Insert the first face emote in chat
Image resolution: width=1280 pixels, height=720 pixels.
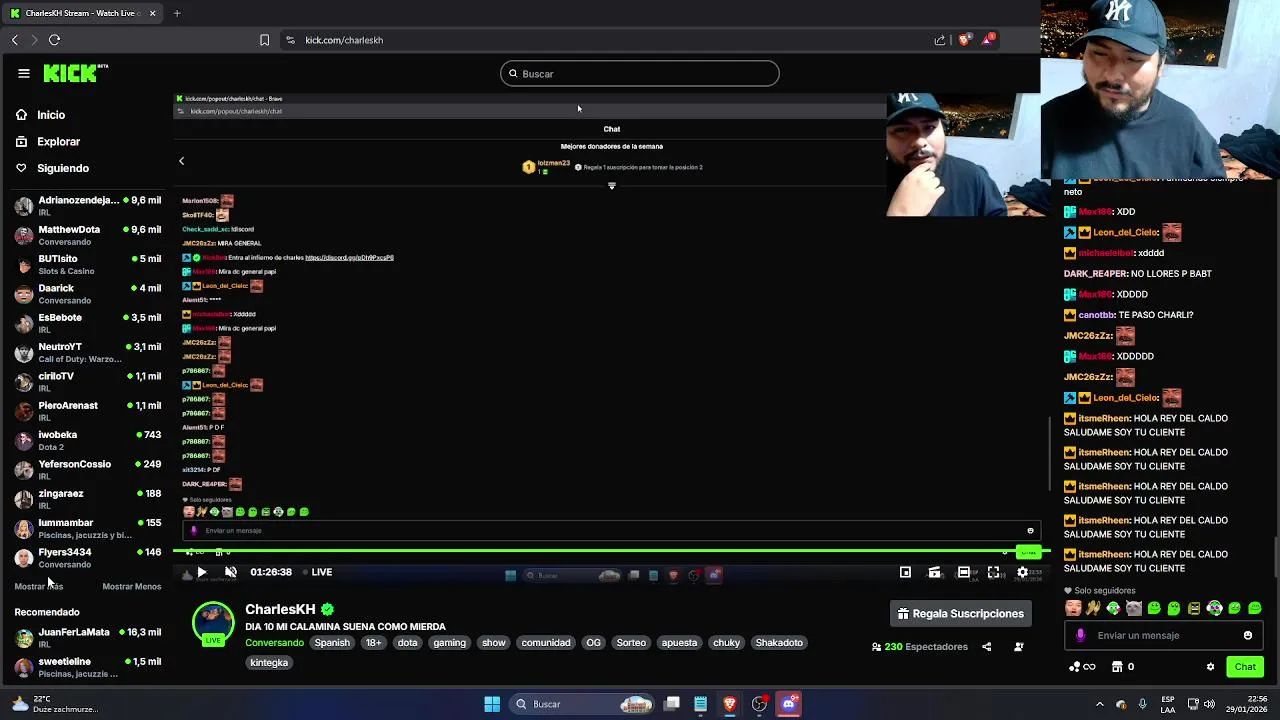1073,608
